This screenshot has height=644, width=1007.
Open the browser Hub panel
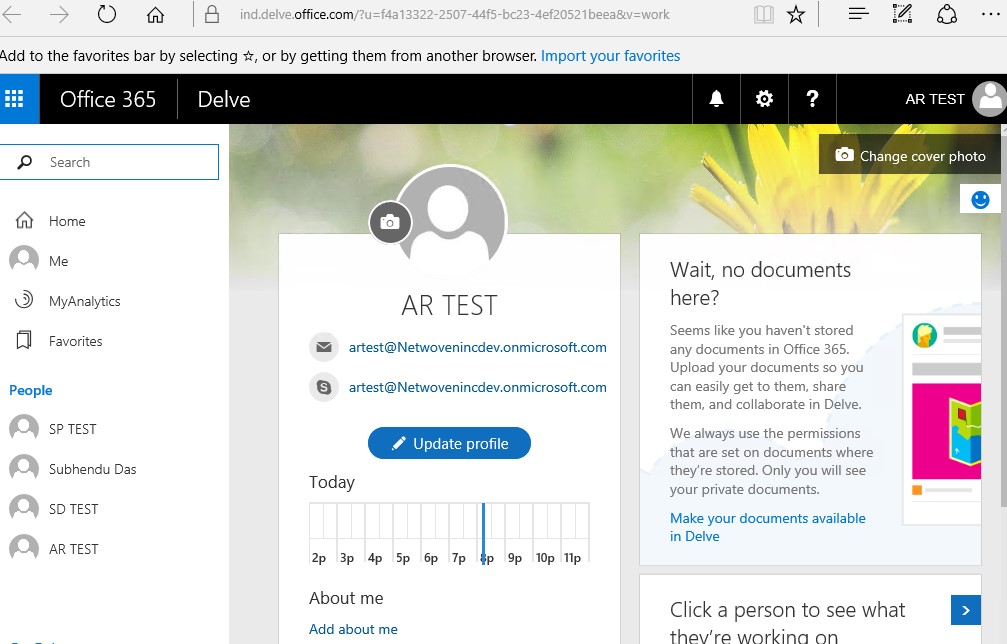pyautogui.click(x=859, y=14)
